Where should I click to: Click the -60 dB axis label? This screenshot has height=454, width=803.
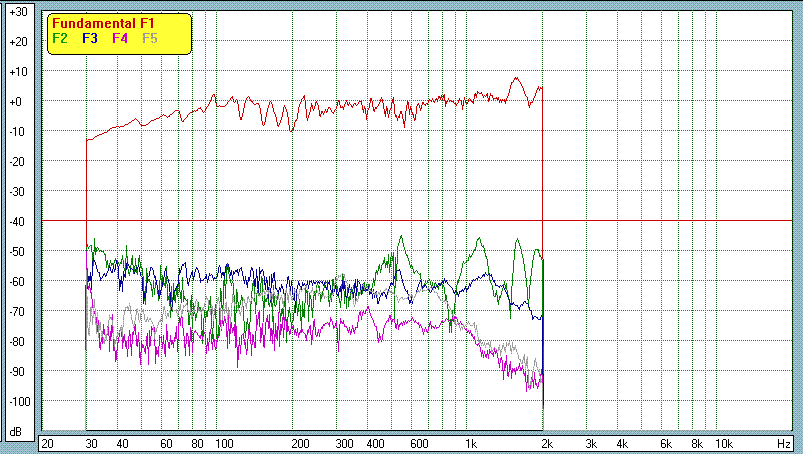click(x=17, y=282)
